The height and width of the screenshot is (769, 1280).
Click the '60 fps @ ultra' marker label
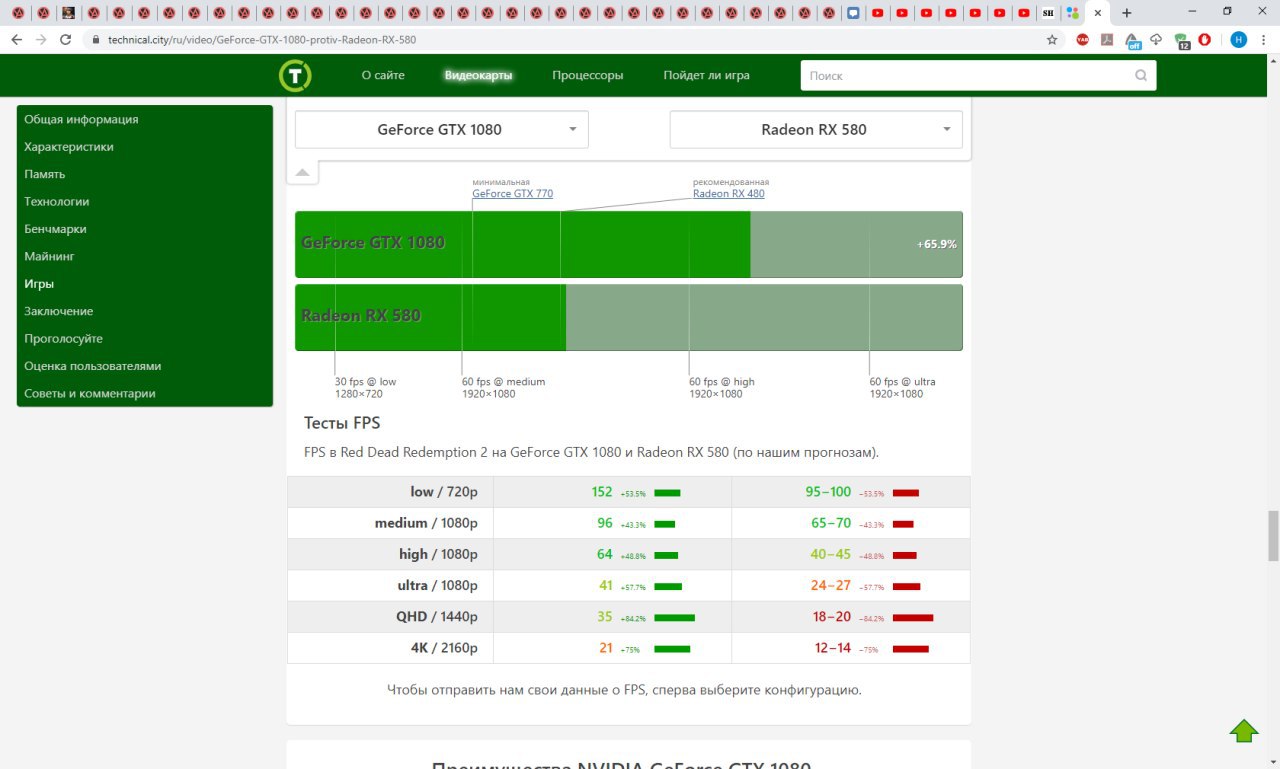point(902,382)
